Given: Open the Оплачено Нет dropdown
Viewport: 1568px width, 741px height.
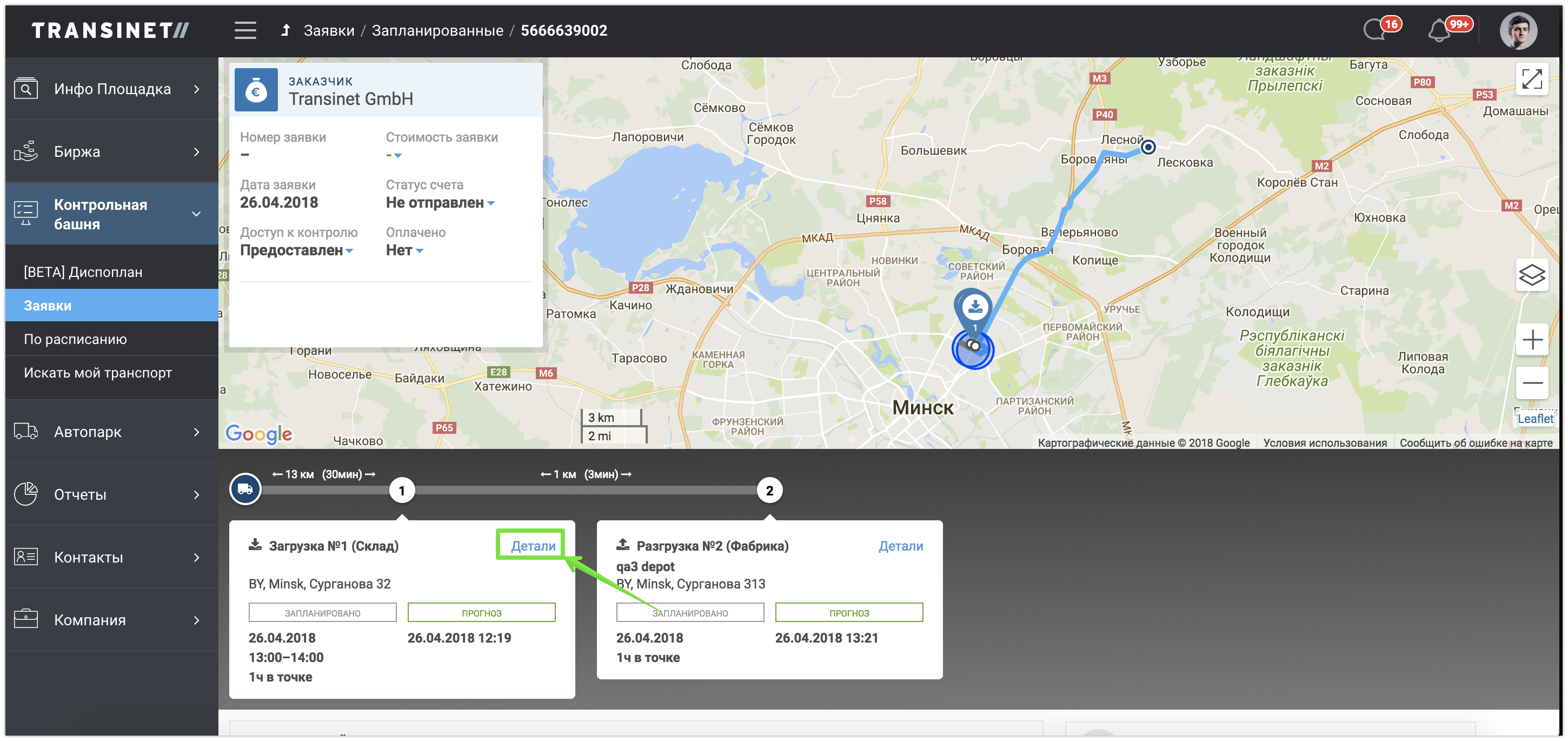Looking at the screenshot, I should [404, 250].
